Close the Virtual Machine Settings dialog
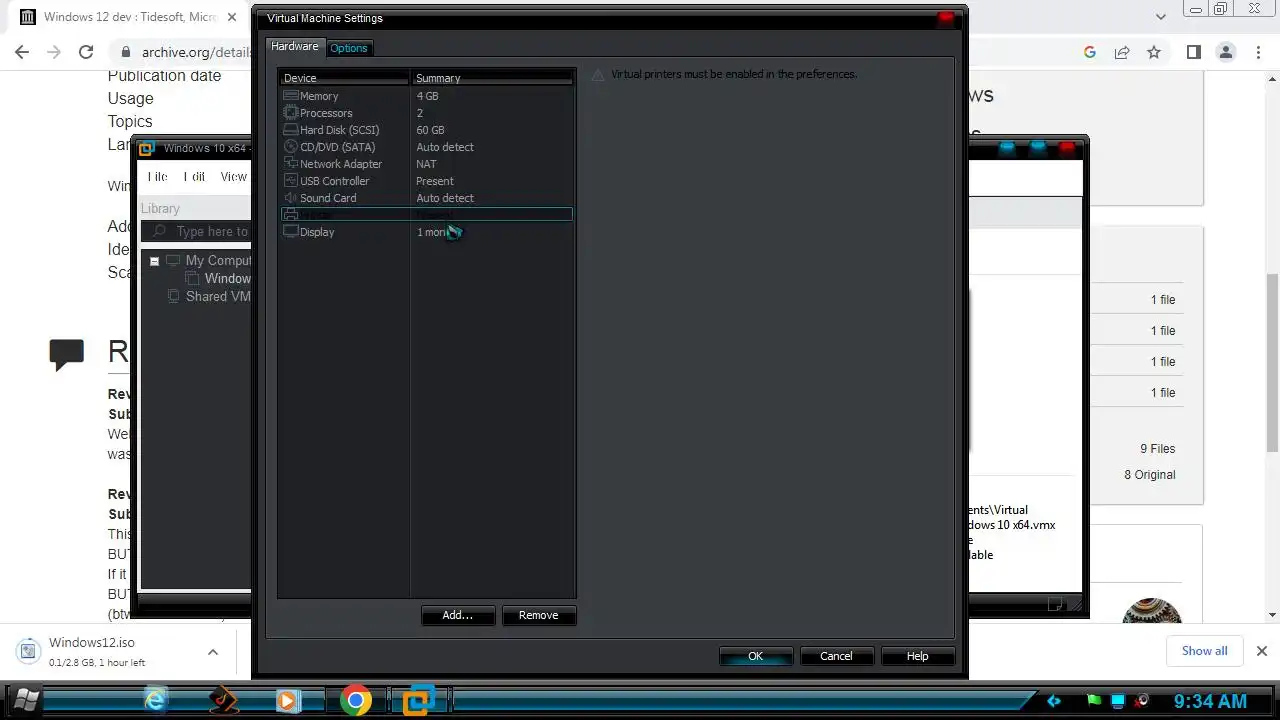The width and height of the screenshot is (1280, 720). tap(945, 17)
